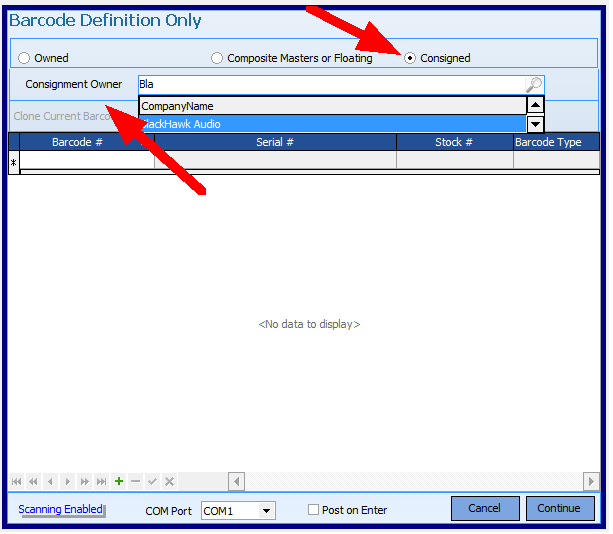Screen dimensions: 613x534
Task: Click the Serial # column header
Action: (275, 142)
